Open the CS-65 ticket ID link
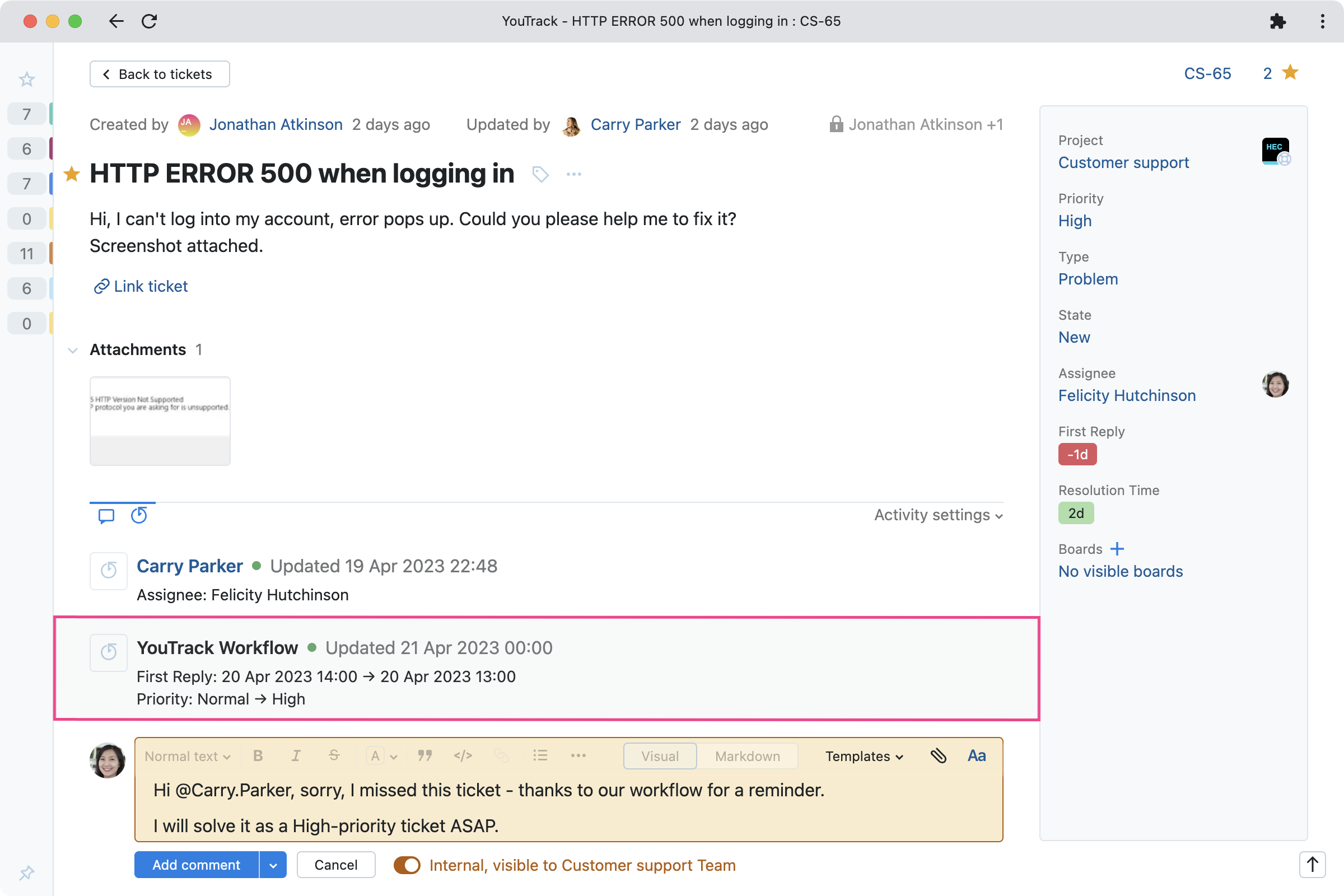The width and height of the screenshot is (1344, 896). [1207, 73]
